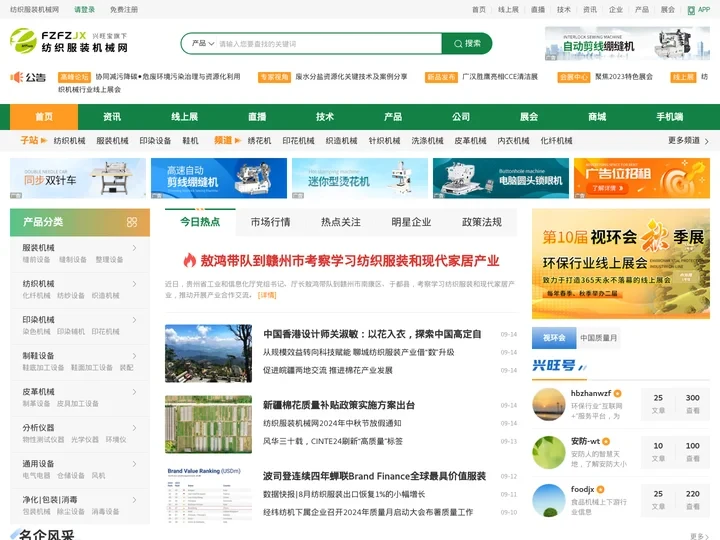Expand 服装机械 category arrow
The image size is (720, 540).
[x=134, y=248]
